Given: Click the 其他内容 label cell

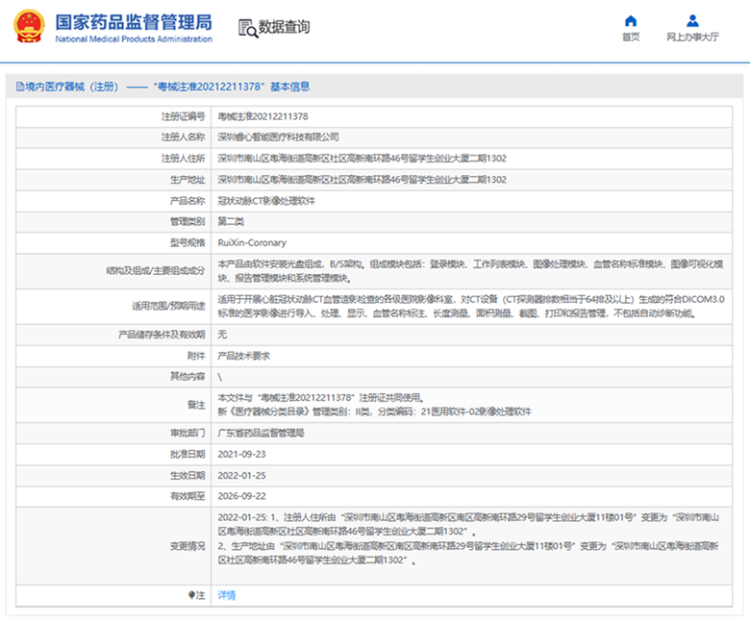Looking at the screenshot, I should (x=113, y=377).
